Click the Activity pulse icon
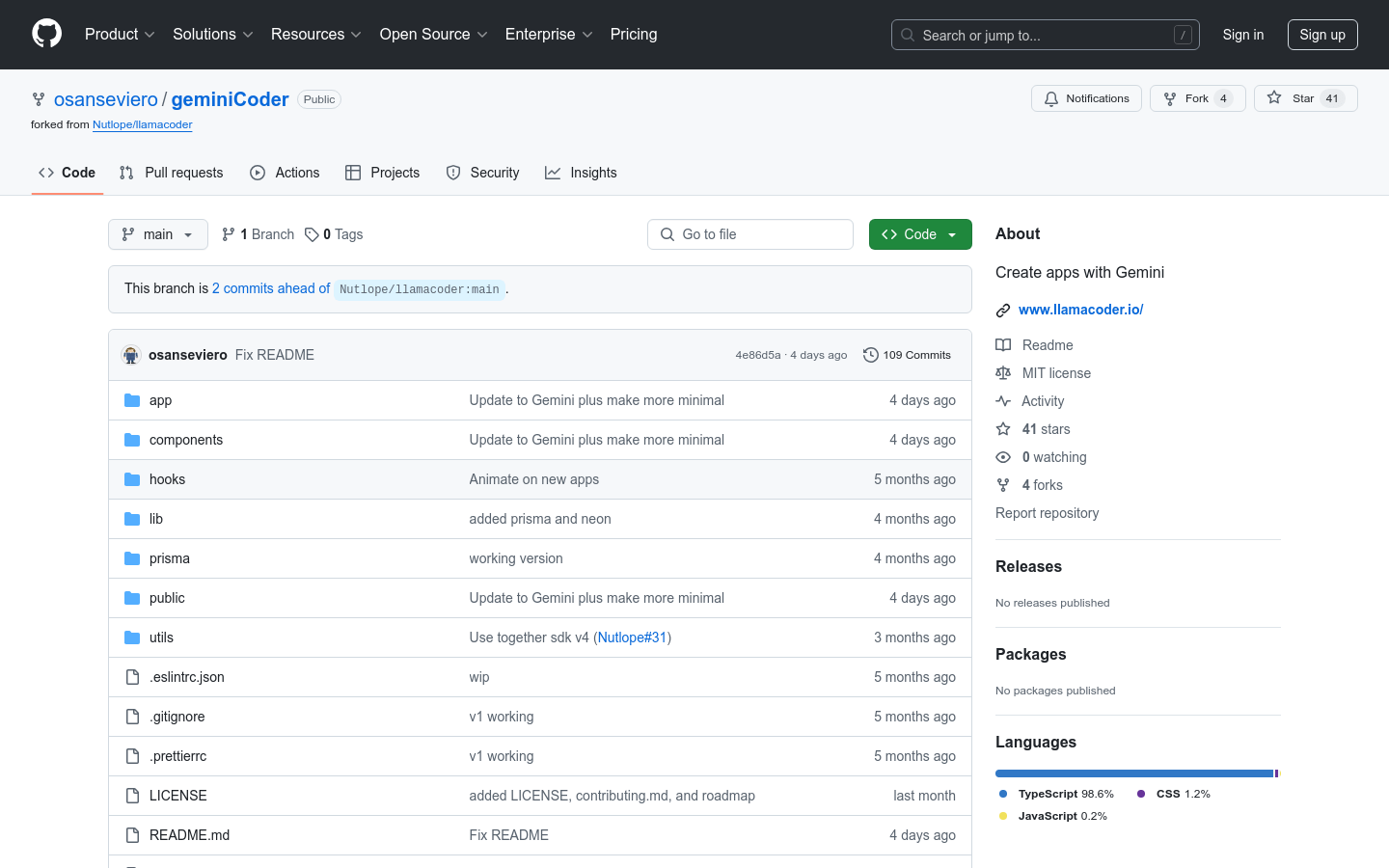The height and width of the screenshot is (868, 1389). pyautogui.click(x=1003, y=401)
